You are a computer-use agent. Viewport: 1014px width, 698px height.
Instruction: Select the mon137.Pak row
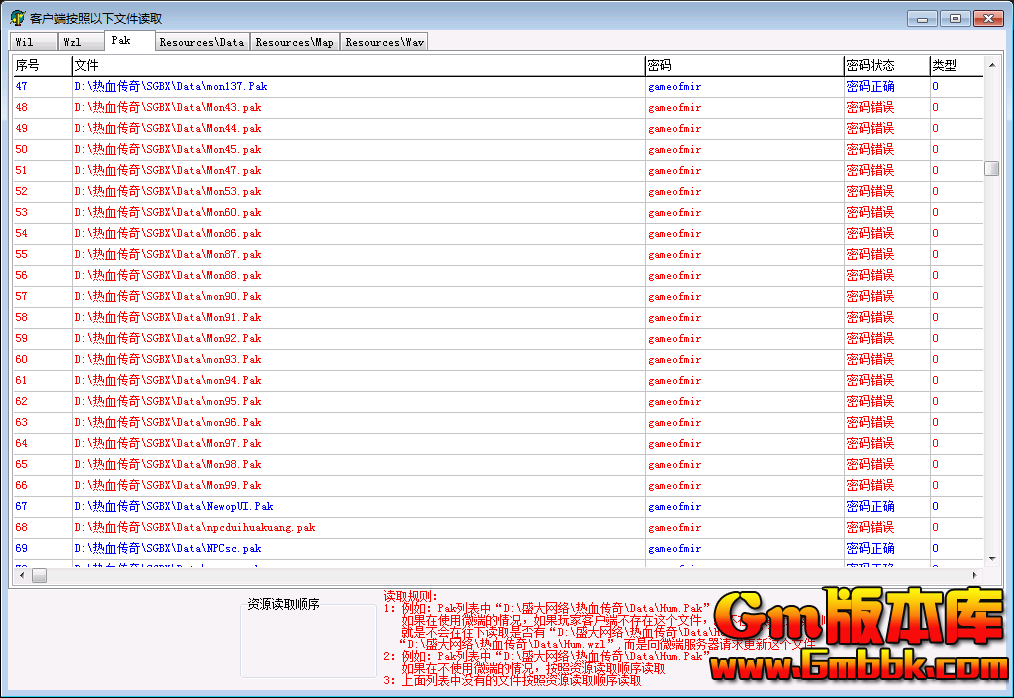click(x=171, y=86)
